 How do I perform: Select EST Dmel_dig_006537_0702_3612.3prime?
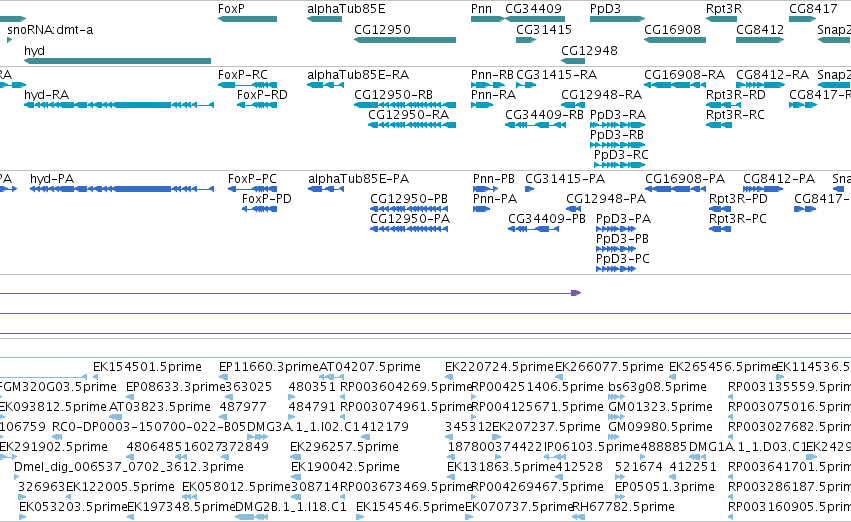[x=129, y=467]
